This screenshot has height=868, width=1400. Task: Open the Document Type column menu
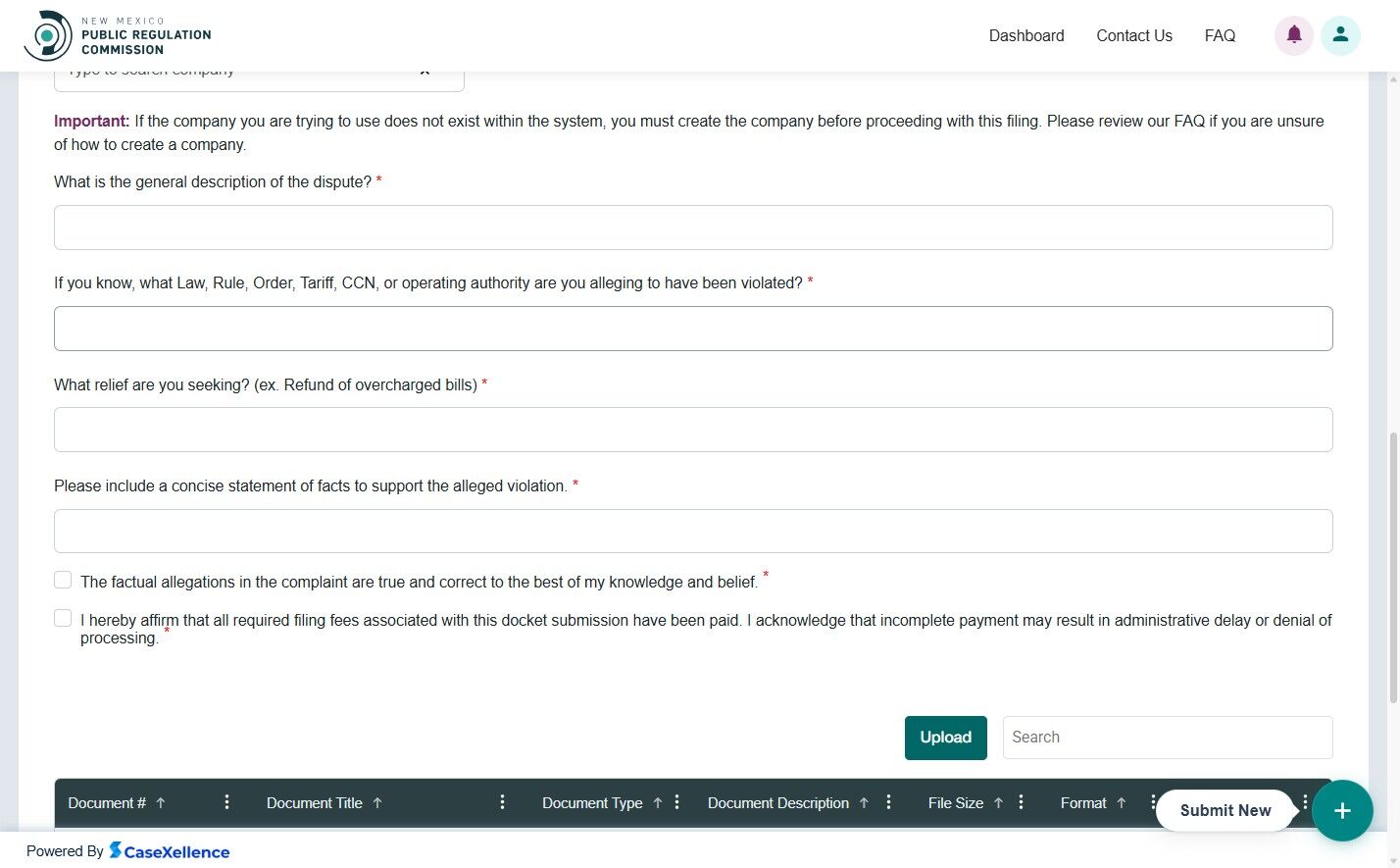[677, 802]
